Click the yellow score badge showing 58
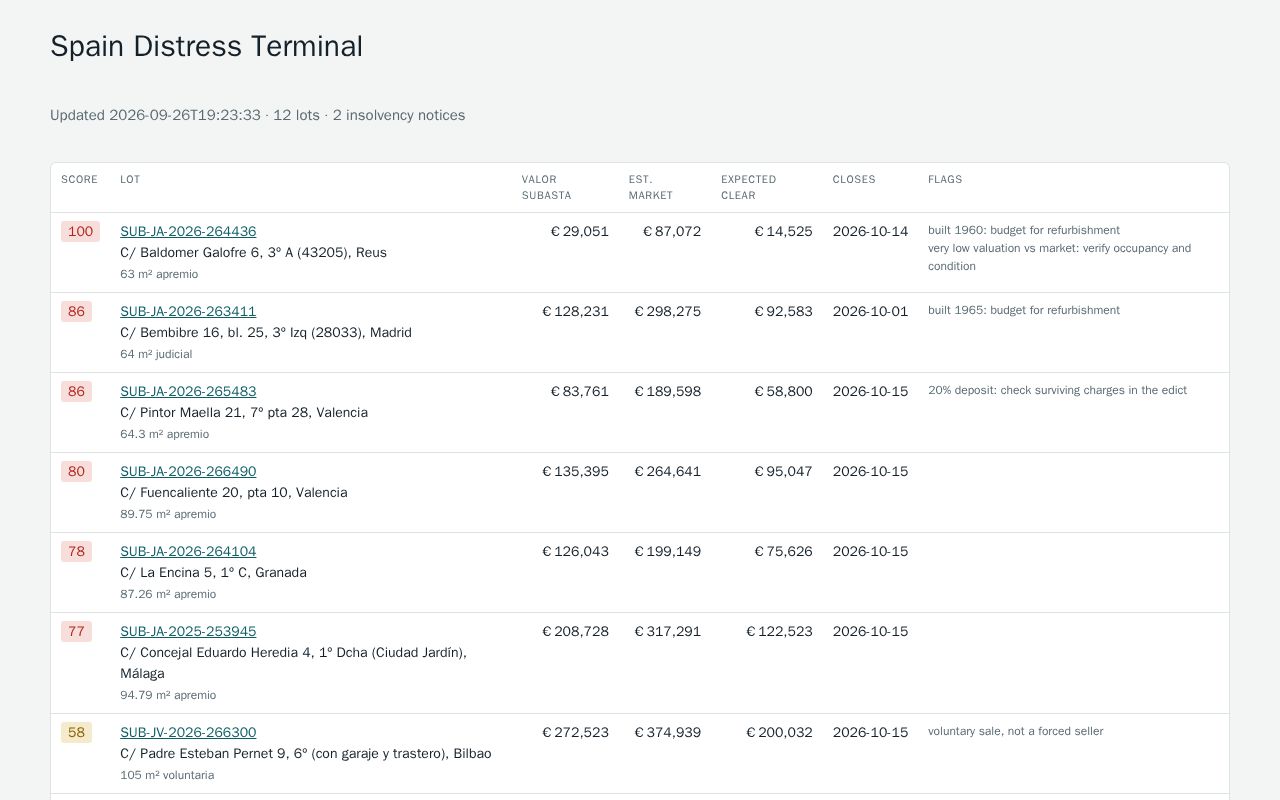 point(76,733)
